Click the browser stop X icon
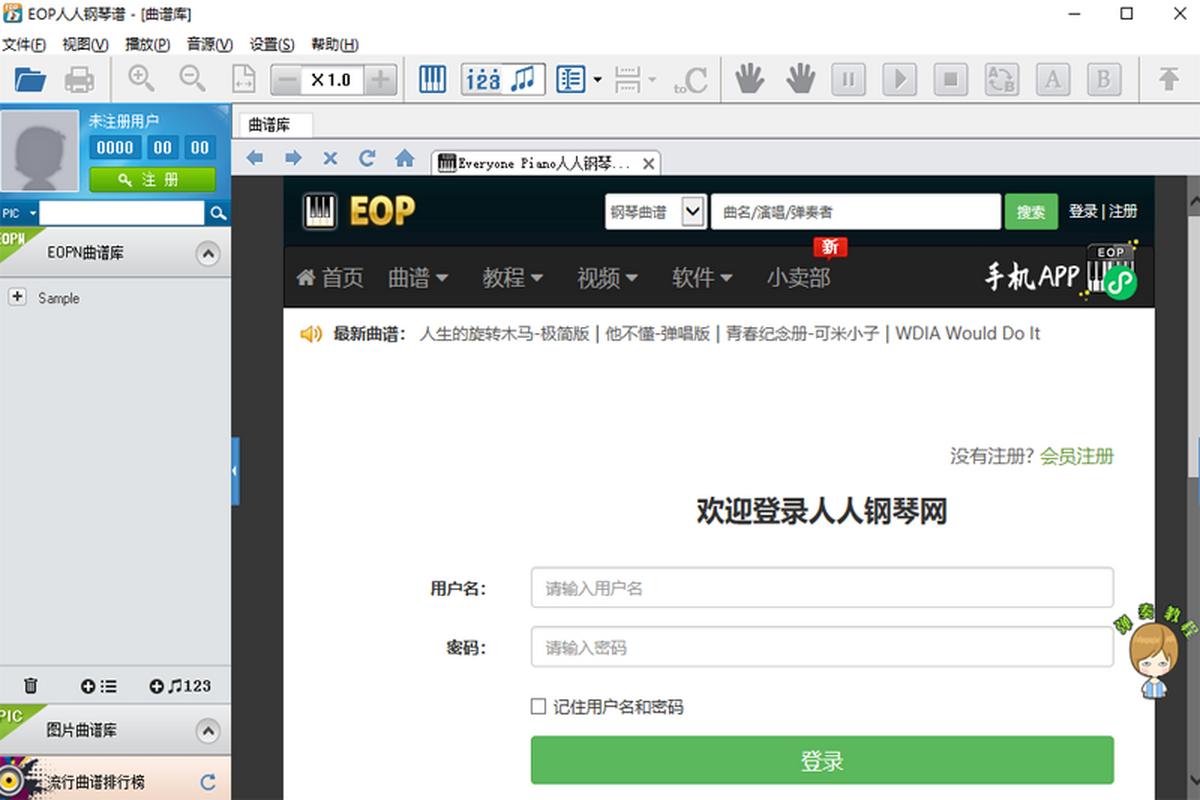 [330, 158]
